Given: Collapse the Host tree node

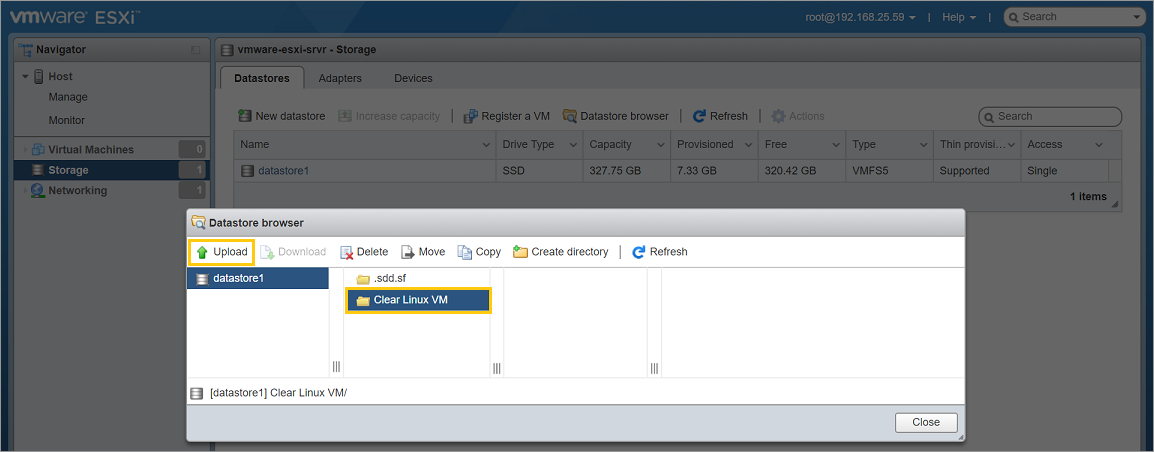Looking at the screenshot, I should pos(26,76).
